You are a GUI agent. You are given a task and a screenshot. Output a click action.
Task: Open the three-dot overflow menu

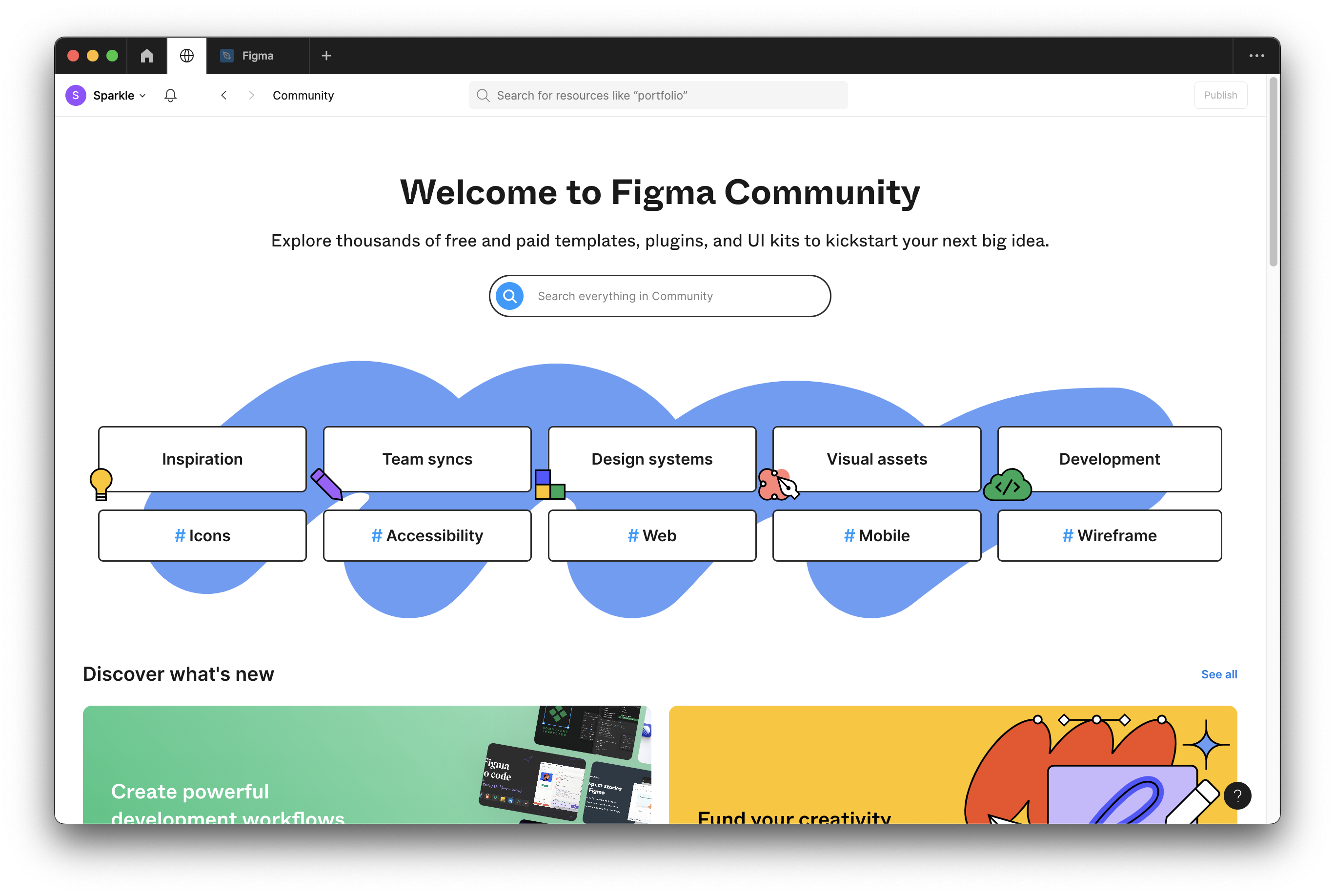pyautogui.click(x=1256, y=56)
